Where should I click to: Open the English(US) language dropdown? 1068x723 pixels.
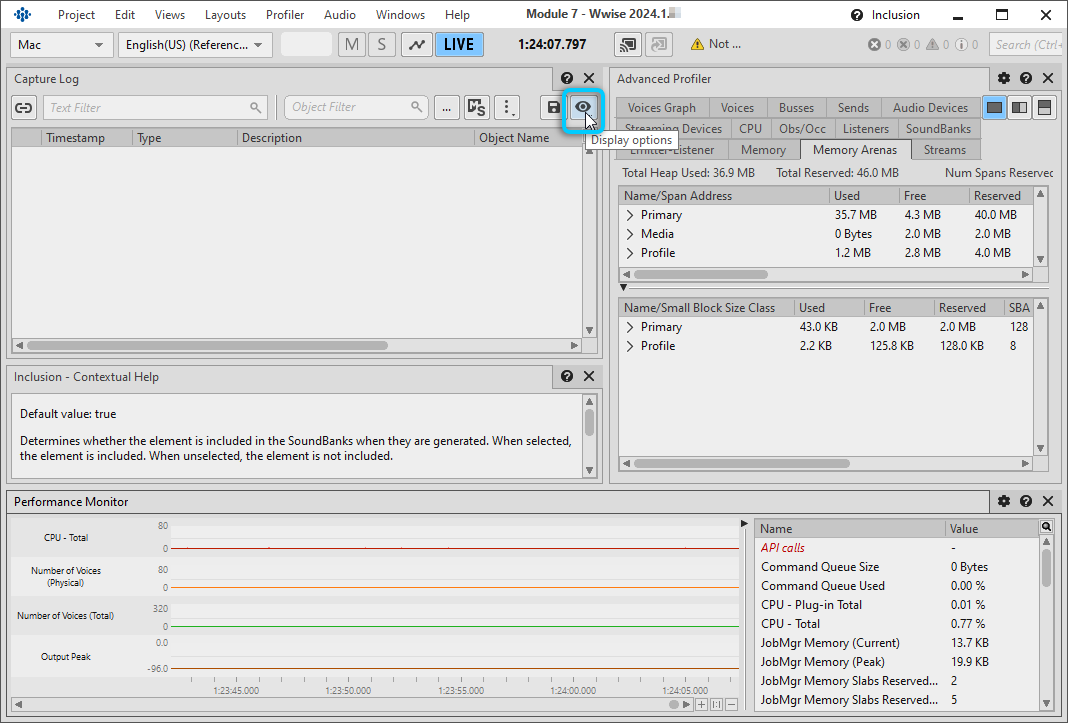tap(195, 44)
